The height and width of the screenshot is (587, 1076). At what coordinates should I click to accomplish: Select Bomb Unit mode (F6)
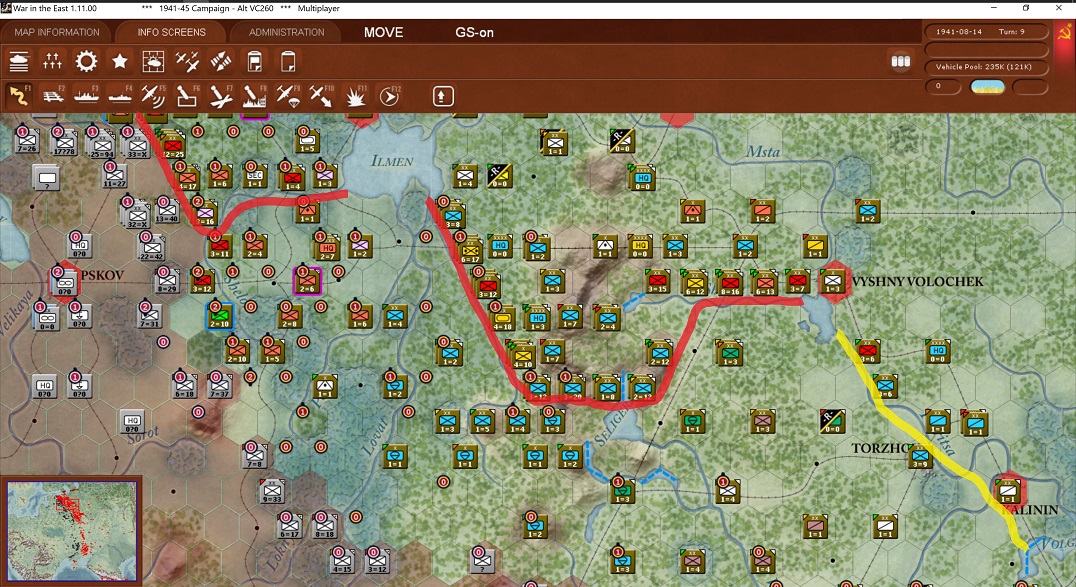coord(186,96)
